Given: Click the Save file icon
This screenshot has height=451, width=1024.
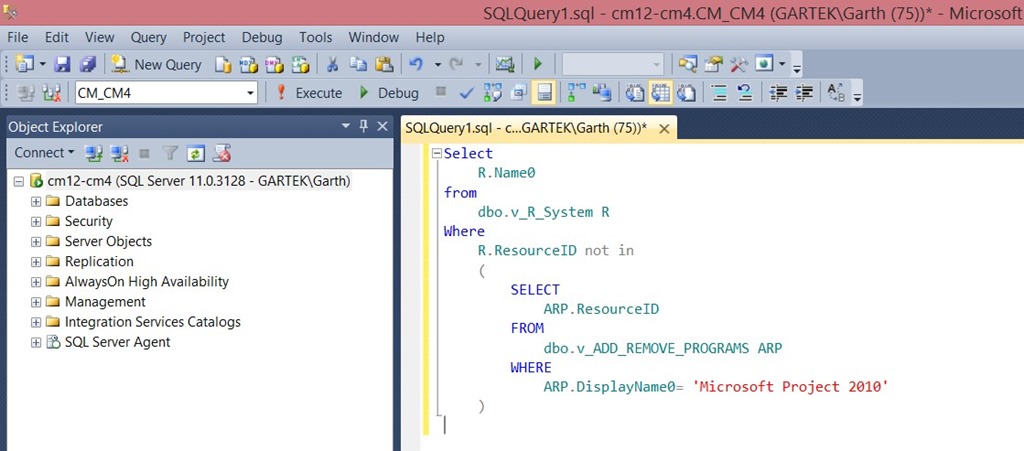Looking at the screenshot, I should point(63,64).
